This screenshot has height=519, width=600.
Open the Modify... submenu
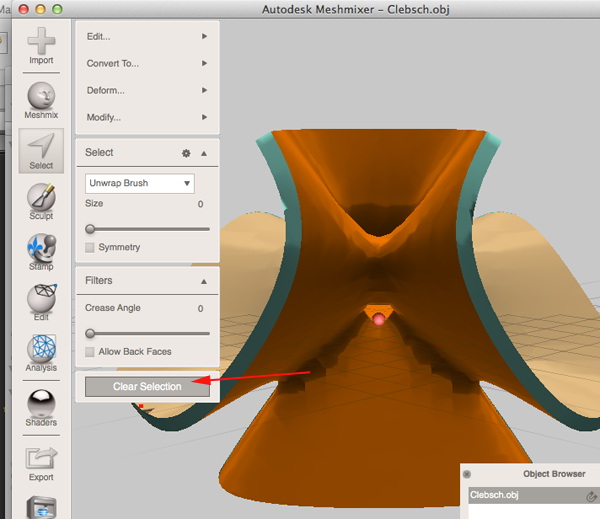click(147, 117)
